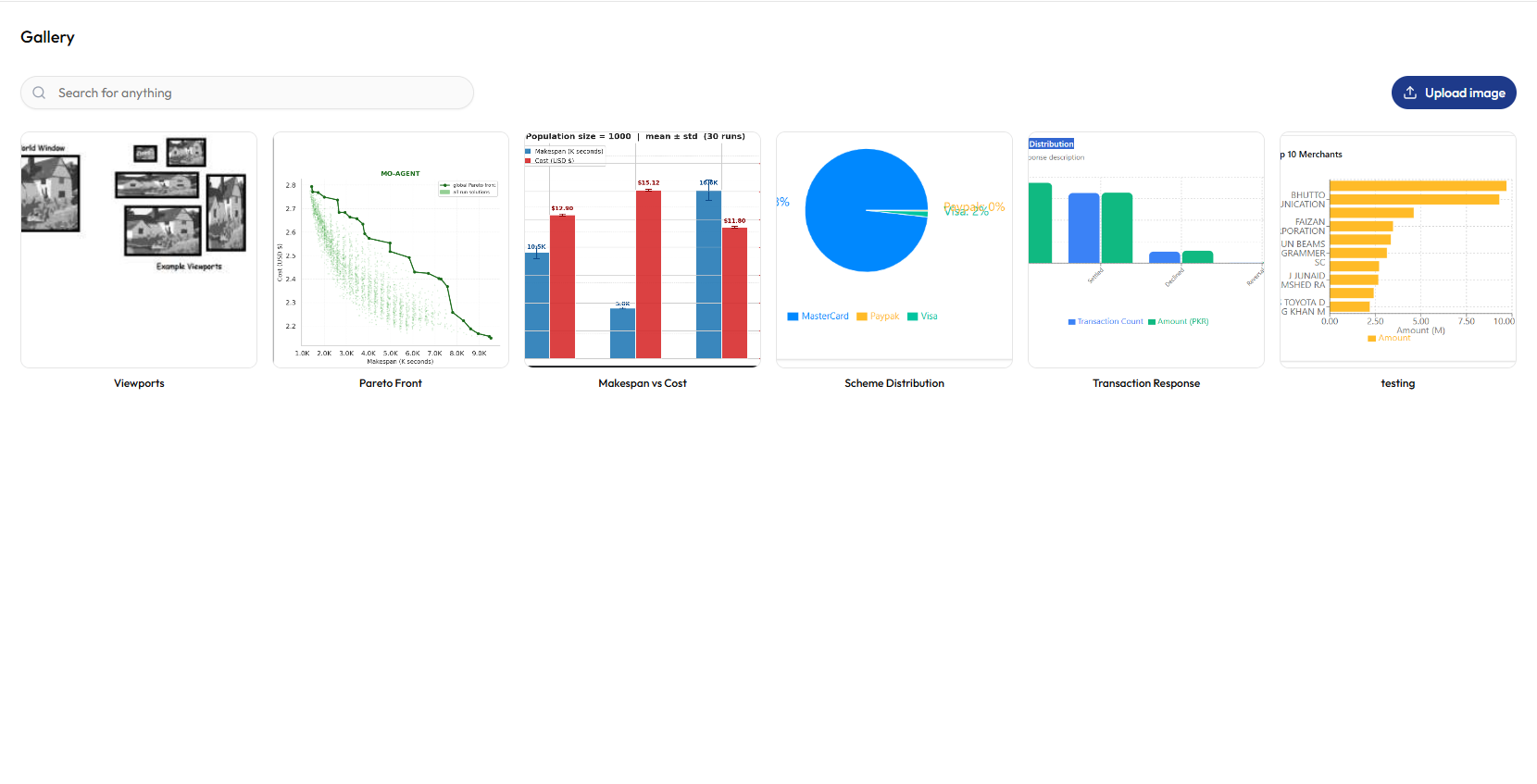Click the Gallery heading
The width and height of the screenshot is (1537, 784).
(x=47, y=37)
